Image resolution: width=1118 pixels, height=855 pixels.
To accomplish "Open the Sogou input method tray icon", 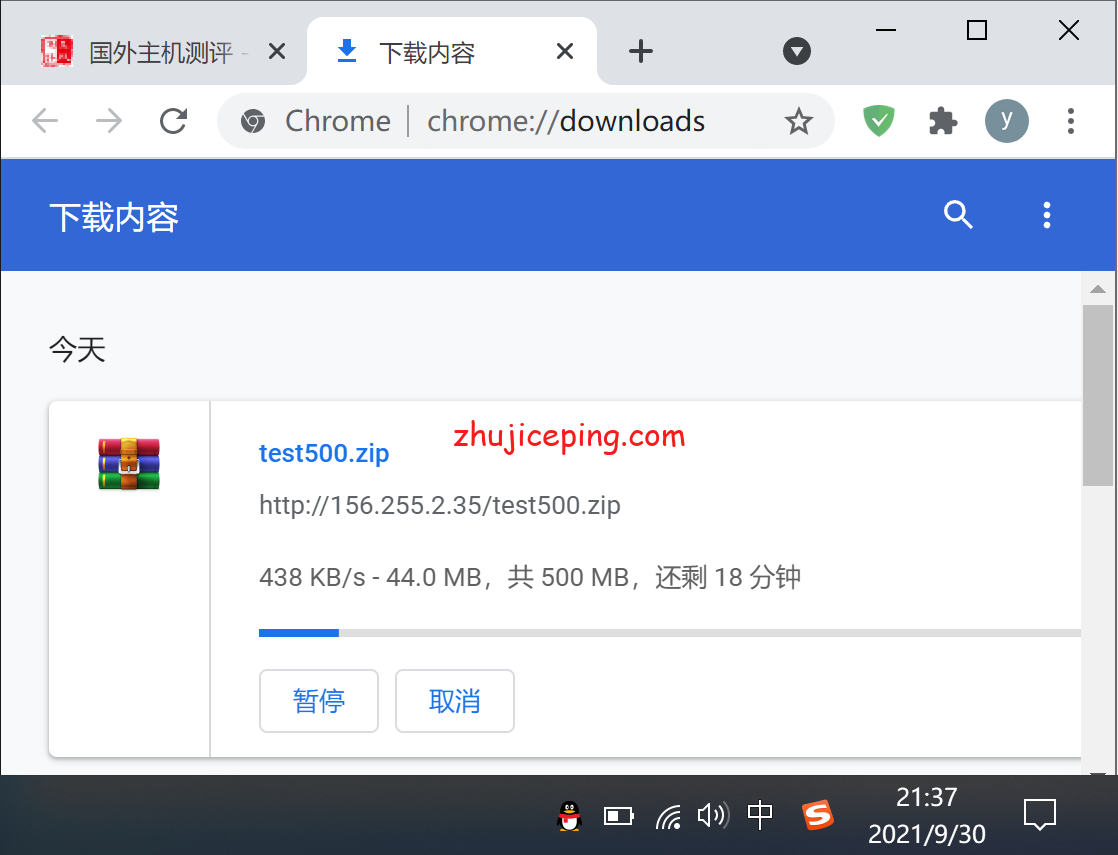I will tap(818, 815).
